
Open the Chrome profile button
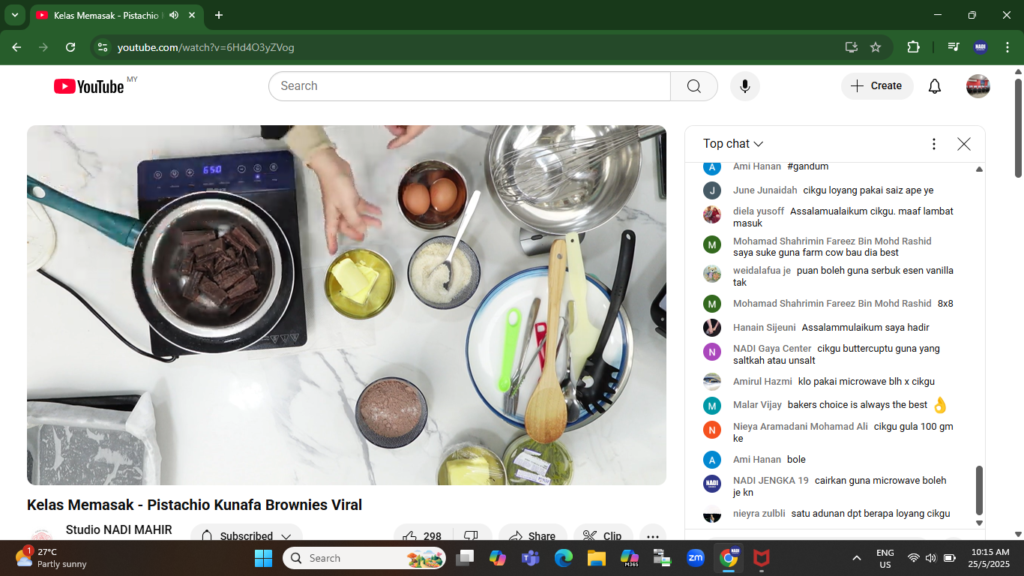(980, 47)
